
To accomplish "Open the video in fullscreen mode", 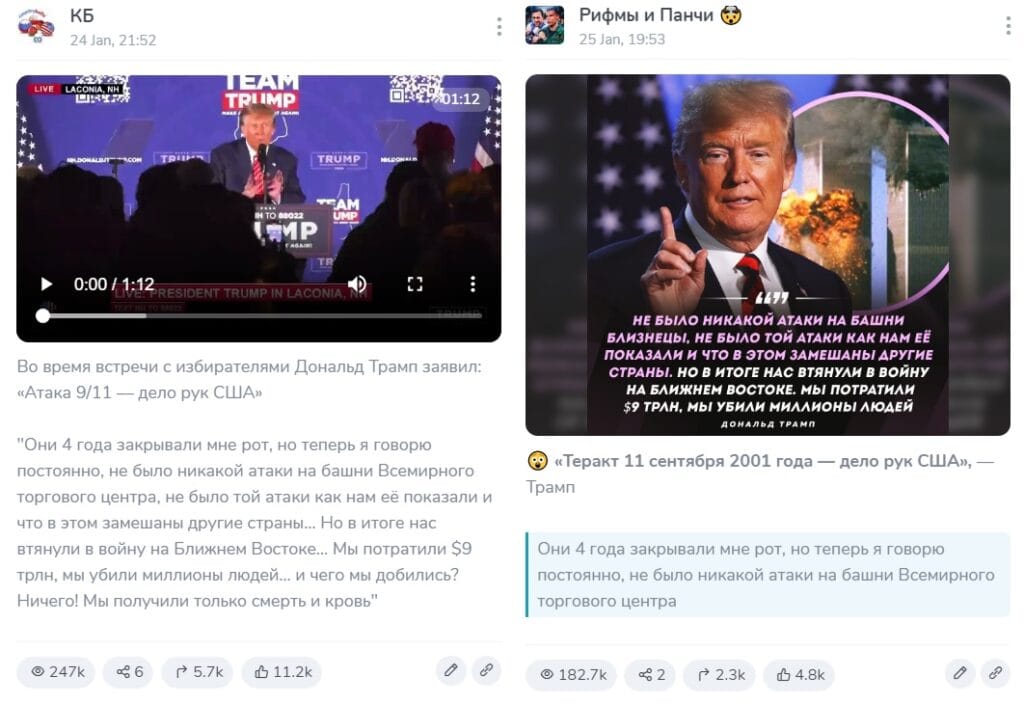I will (x=415, y=284).
